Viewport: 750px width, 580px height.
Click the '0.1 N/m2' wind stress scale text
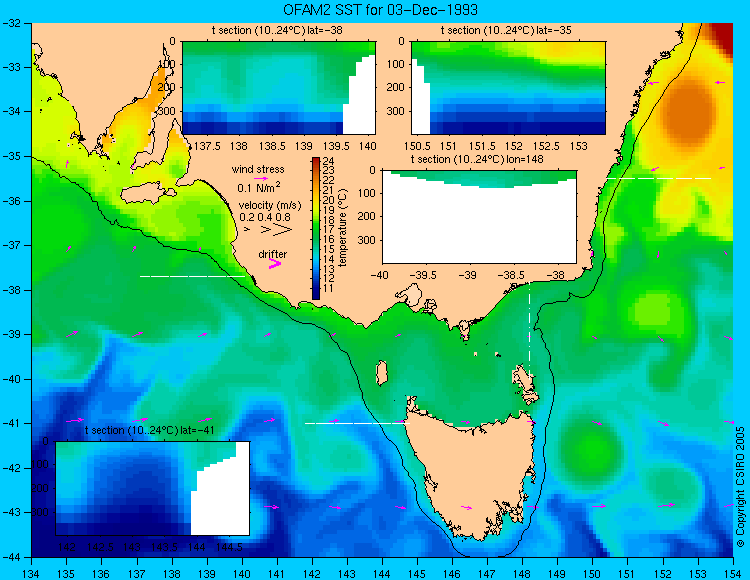click(x=259, y=187)
